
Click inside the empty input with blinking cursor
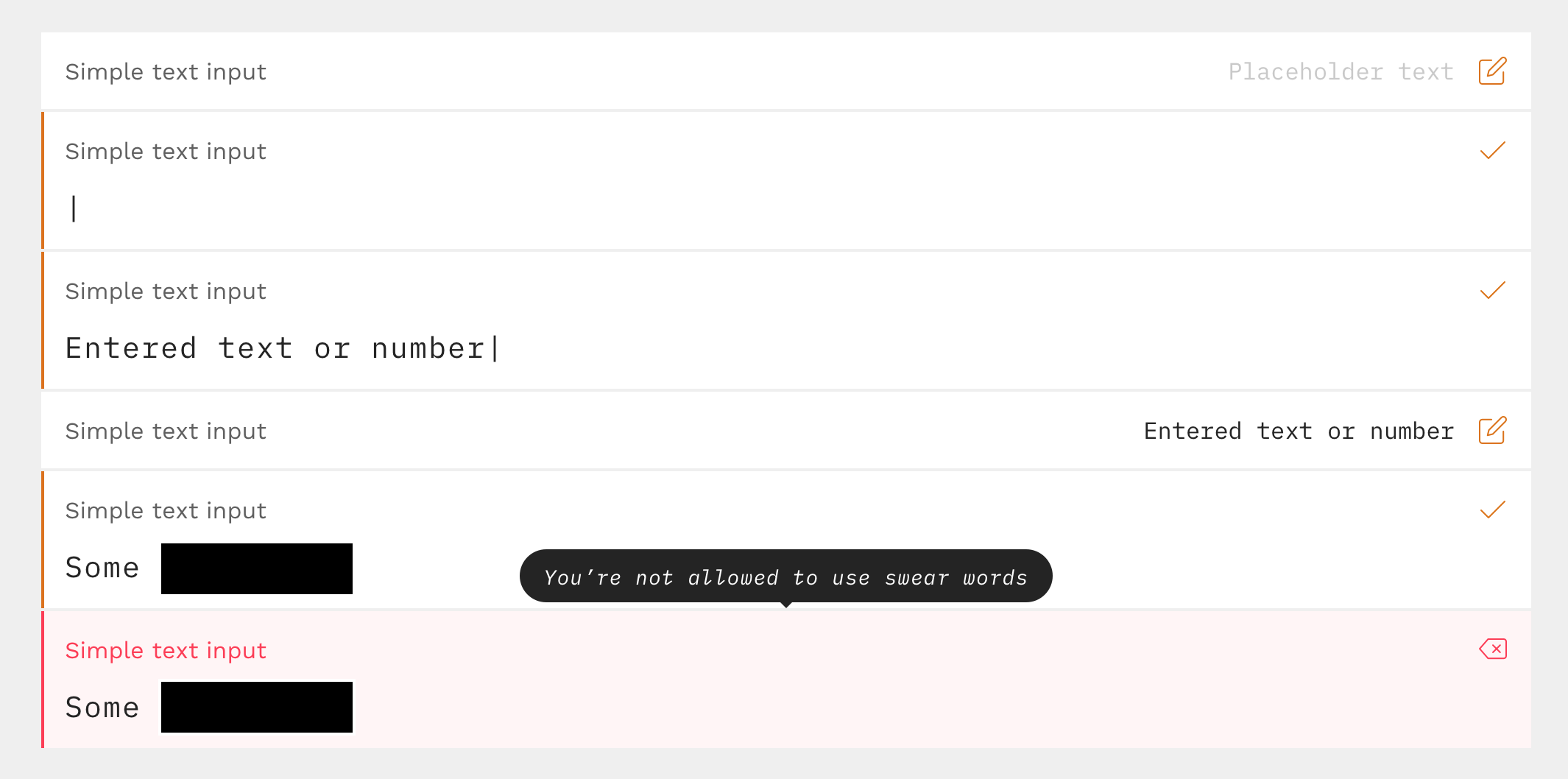click(294, 208)
